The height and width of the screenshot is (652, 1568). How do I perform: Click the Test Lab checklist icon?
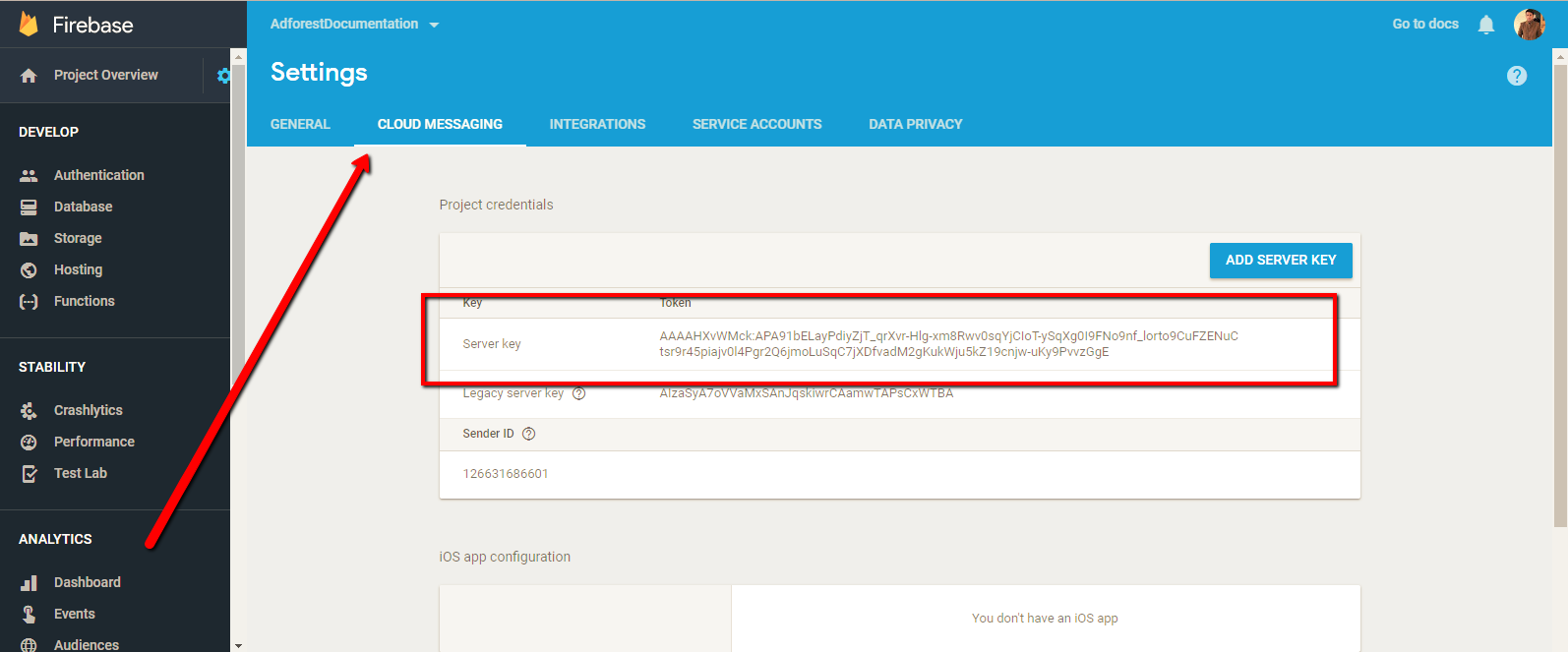click(x=29, y=473)
